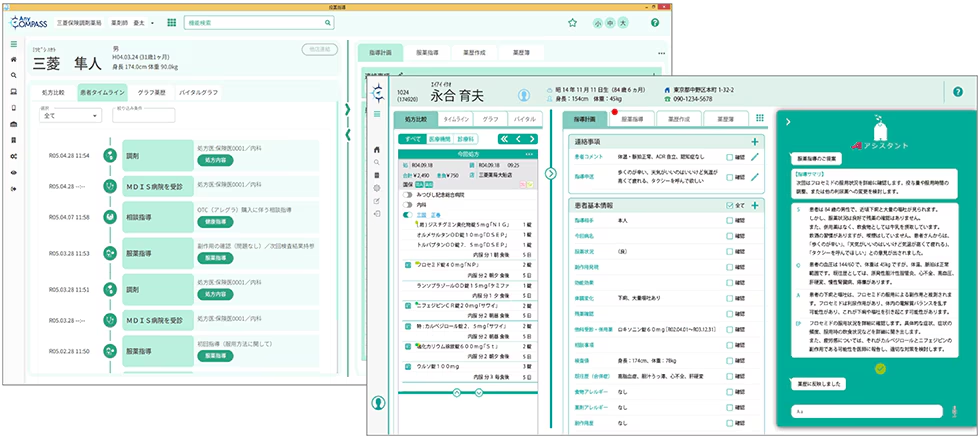The height and width of the screenshot is (437, 980).
Task: Click the 処方内容 button under 調剤
Action: (x=216, y=160)
